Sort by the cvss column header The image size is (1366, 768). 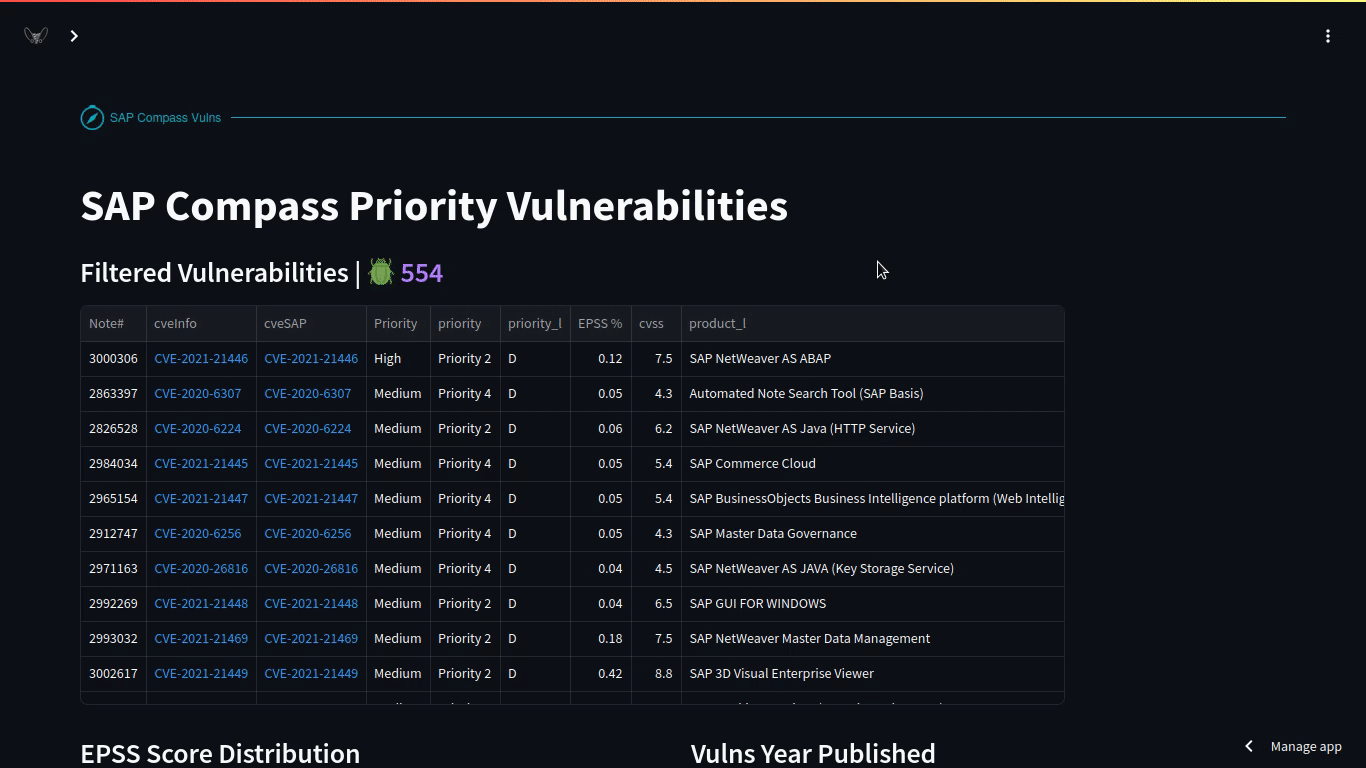click(656, 324)
